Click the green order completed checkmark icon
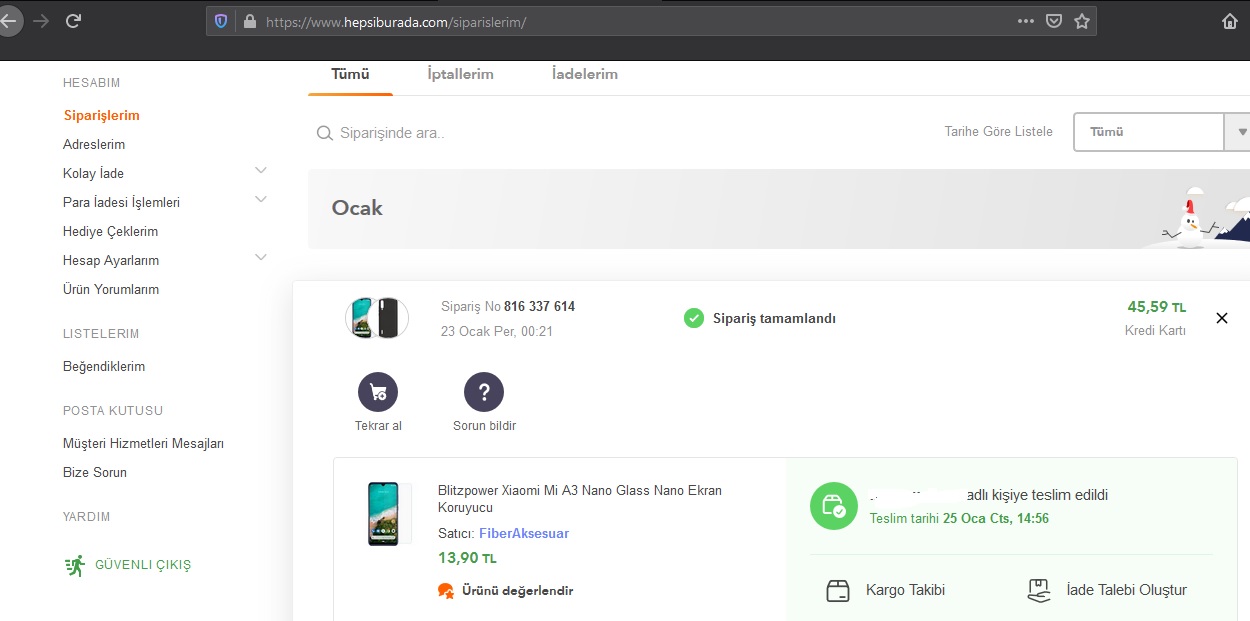Viewport: 1250px width, 621px height. click(693, 319)
